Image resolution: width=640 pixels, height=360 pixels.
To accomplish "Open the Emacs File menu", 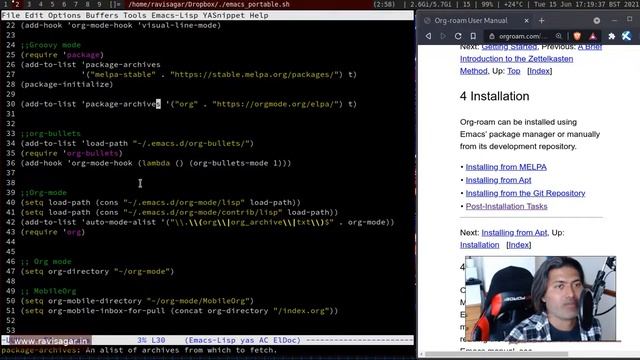I will click(11, 16).
